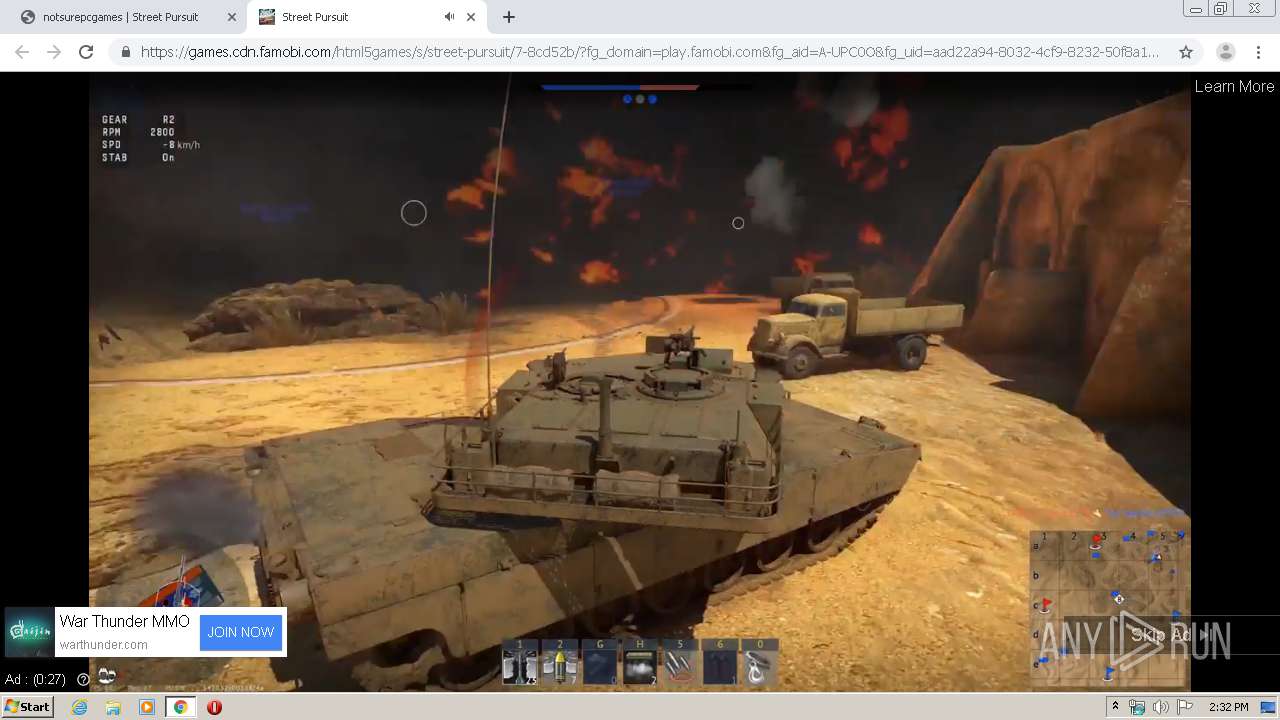
Task: Click the Ad countdown timer text
Action: (35, 679)
